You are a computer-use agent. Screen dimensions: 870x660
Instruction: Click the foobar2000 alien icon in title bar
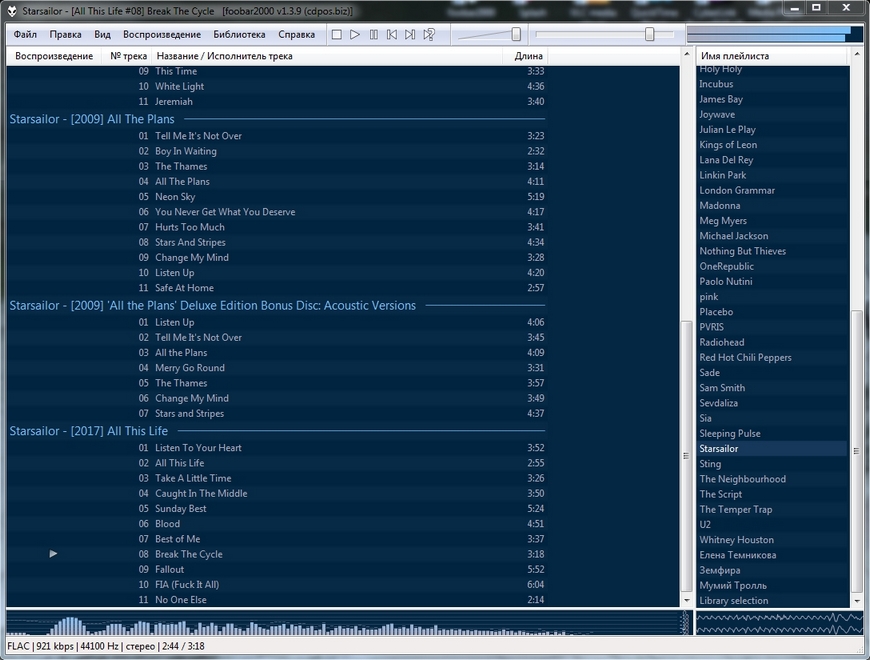[x=12, y=11]
